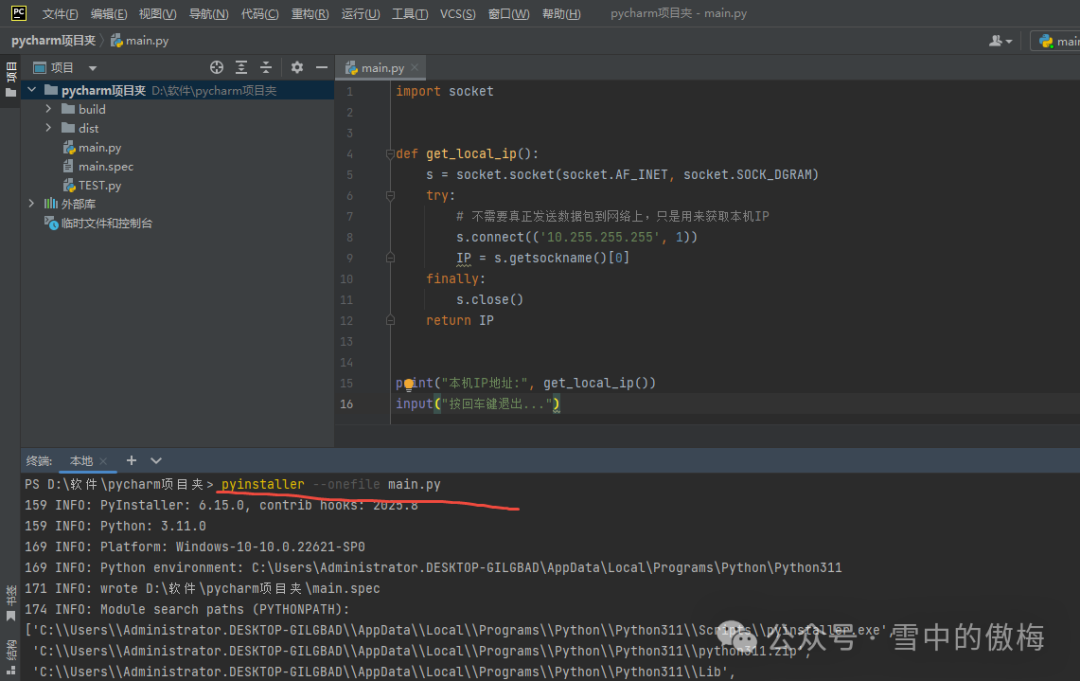1080x681 pixels.
Task: Click the yellow intention bulb on line 15
Action: pos(408,384)
